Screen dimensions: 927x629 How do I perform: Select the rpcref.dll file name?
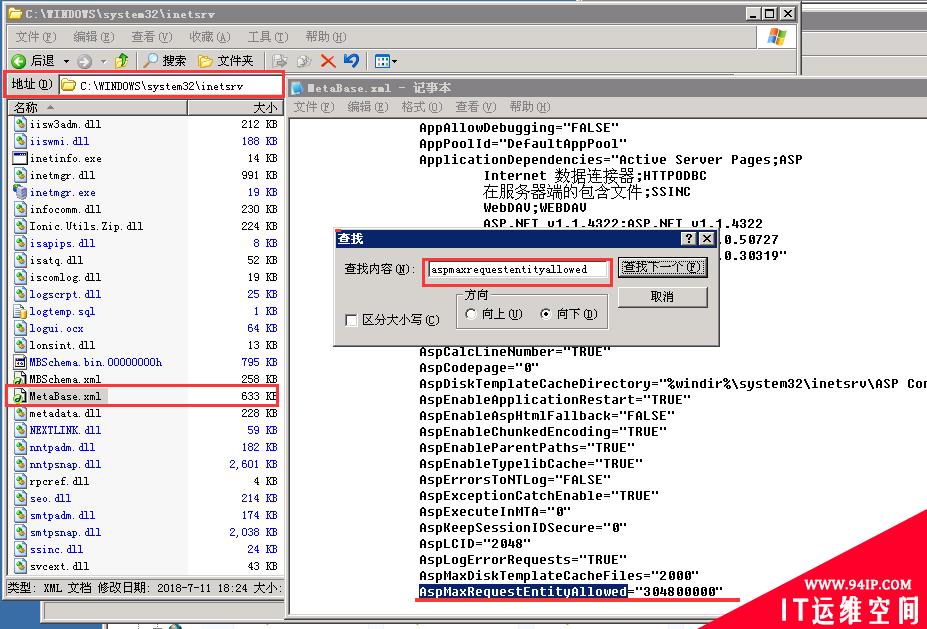pyautogui.click(x=59, y=481)
